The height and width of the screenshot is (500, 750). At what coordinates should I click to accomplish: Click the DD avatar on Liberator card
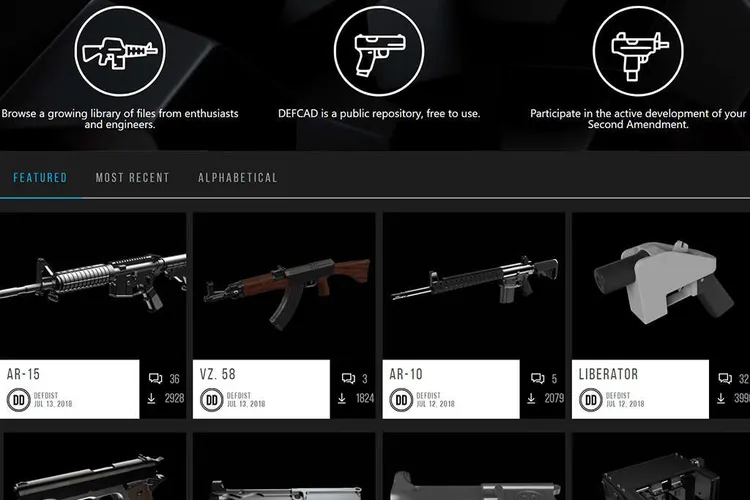pyautogui.click(x=591, y=400)
